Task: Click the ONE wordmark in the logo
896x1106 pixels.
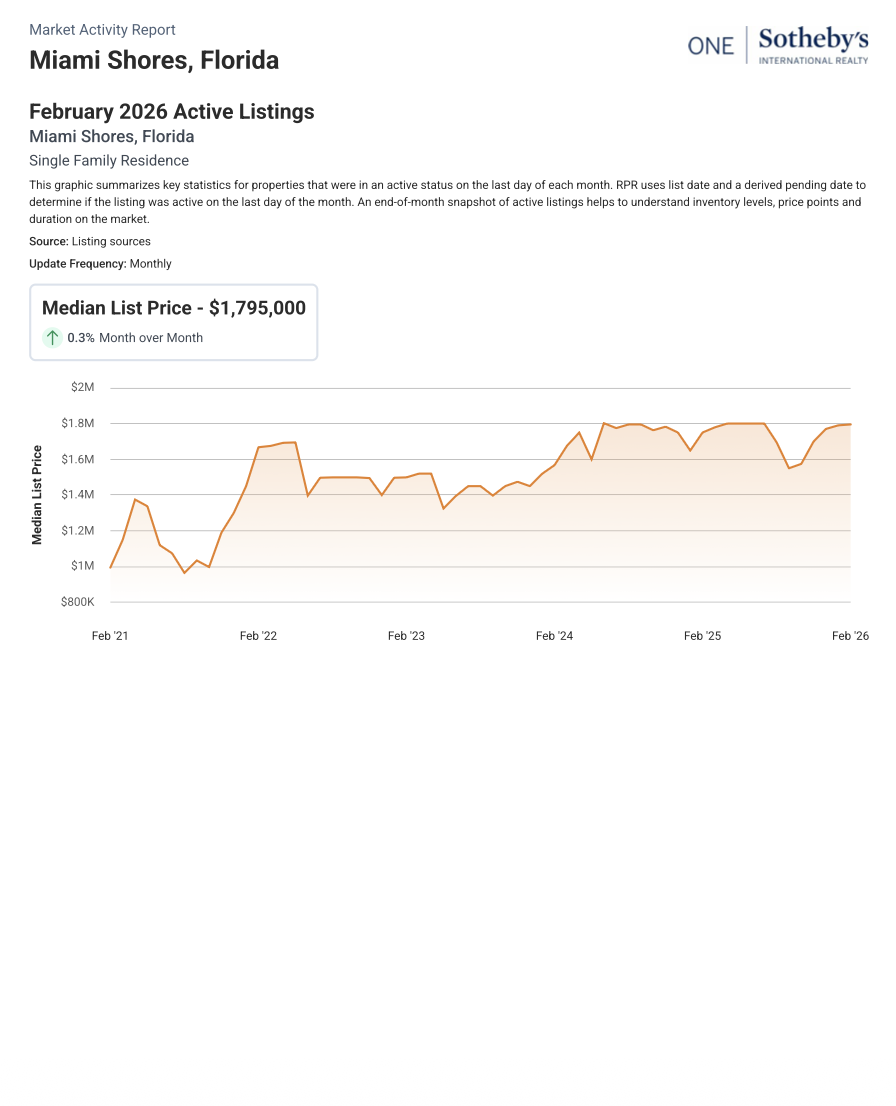Action: pos(710,47)
